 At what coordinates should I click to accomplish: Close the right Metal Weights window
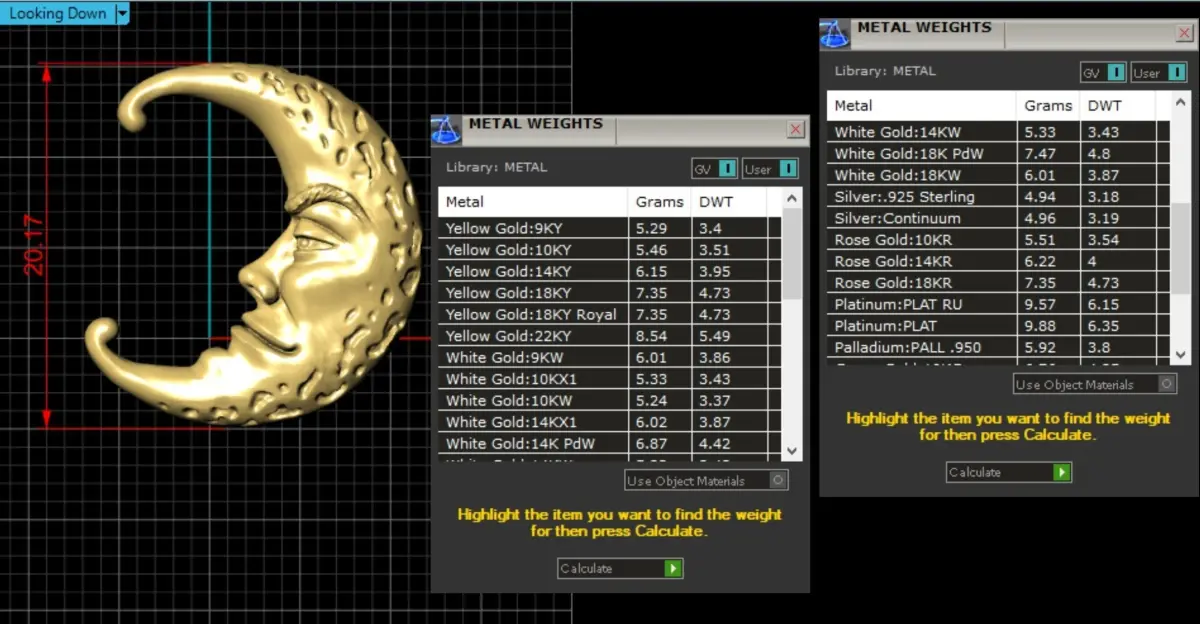point(1185,33)
